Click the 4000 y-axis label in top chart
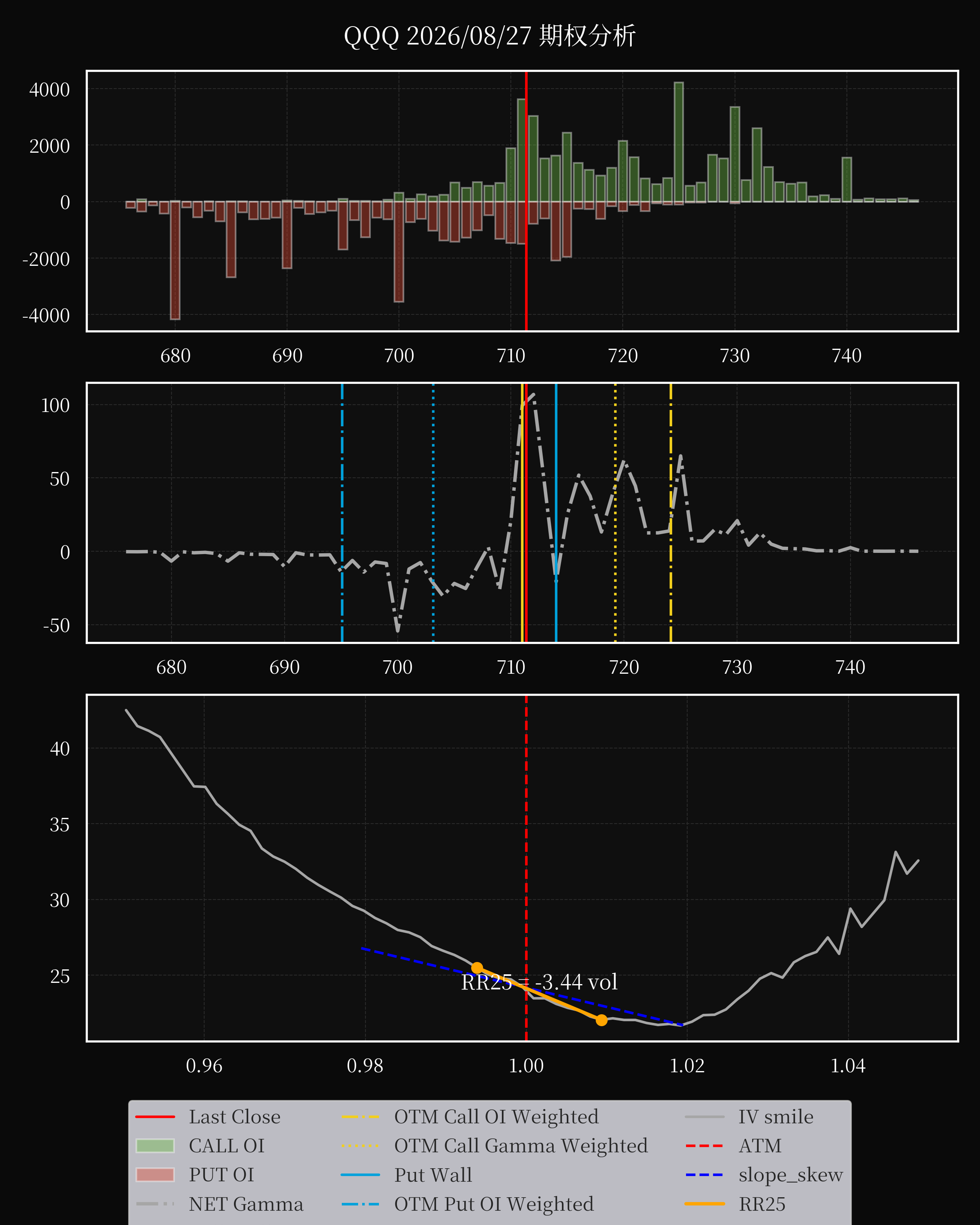Viewport: 980px width, 1225px height. [x=49, y=90]
